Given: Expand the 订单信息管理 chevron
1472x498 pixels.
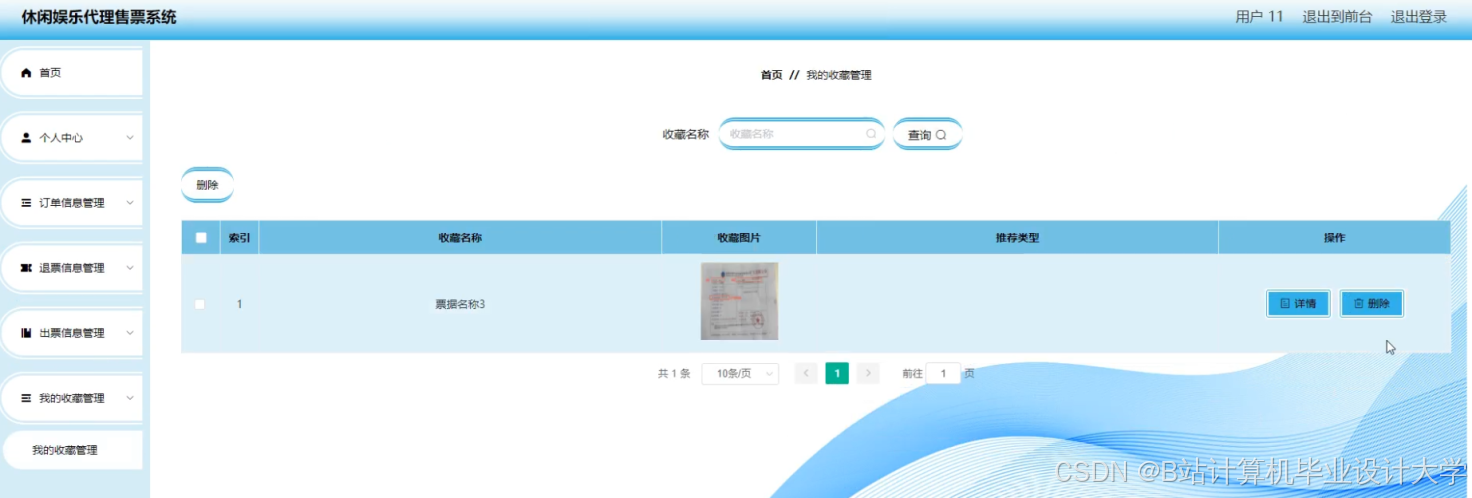Looking at the screenshot, I should [130, 203].
